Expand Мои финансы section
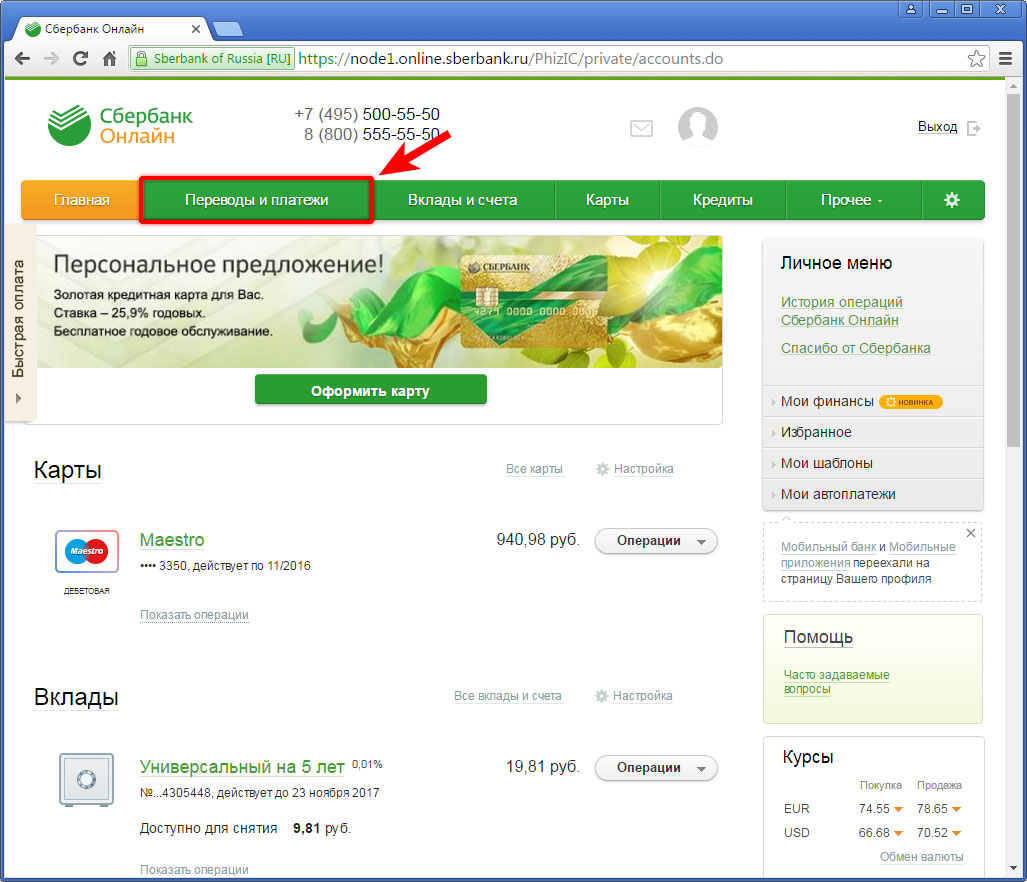Viewport: 1027px width, 882px height. (x=872, y=401)
